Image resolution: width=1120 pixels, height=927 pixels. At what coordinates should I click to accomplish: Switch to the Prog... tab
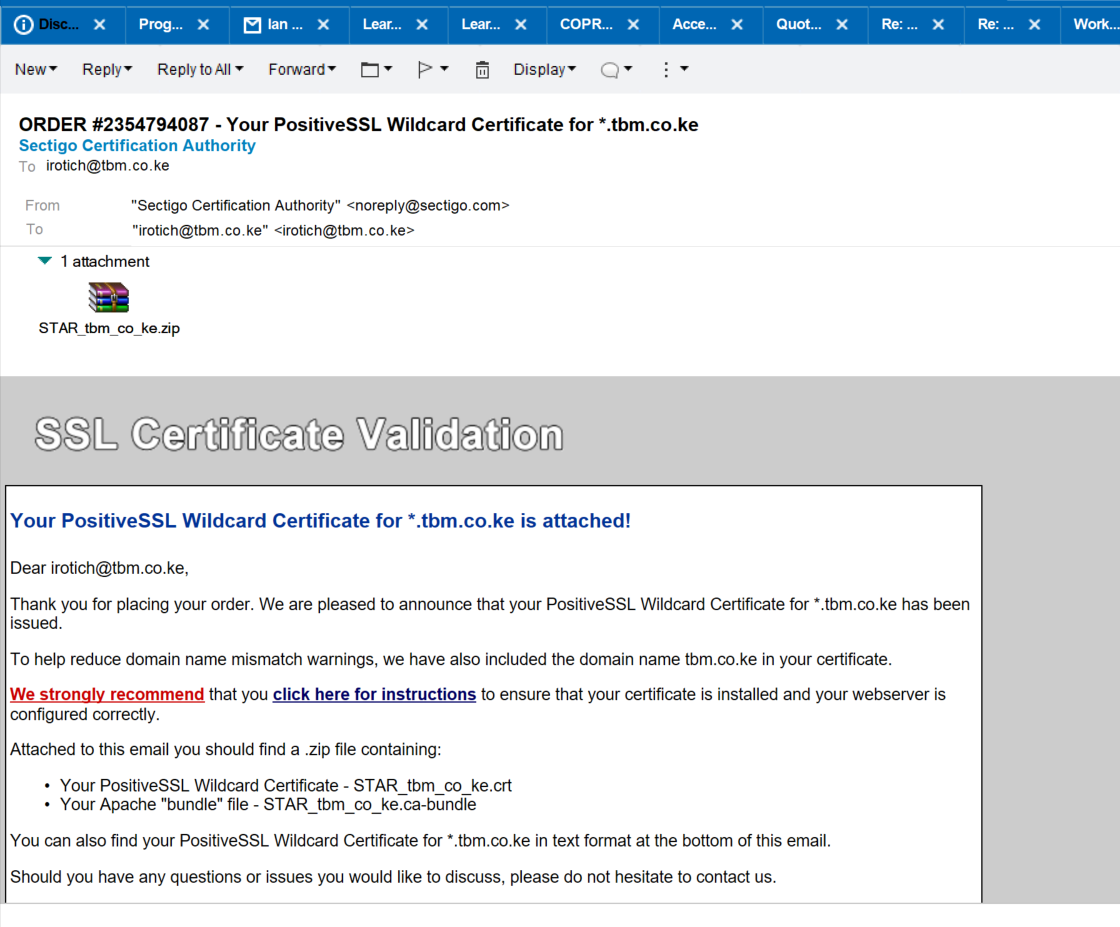(x=160, y=25)
